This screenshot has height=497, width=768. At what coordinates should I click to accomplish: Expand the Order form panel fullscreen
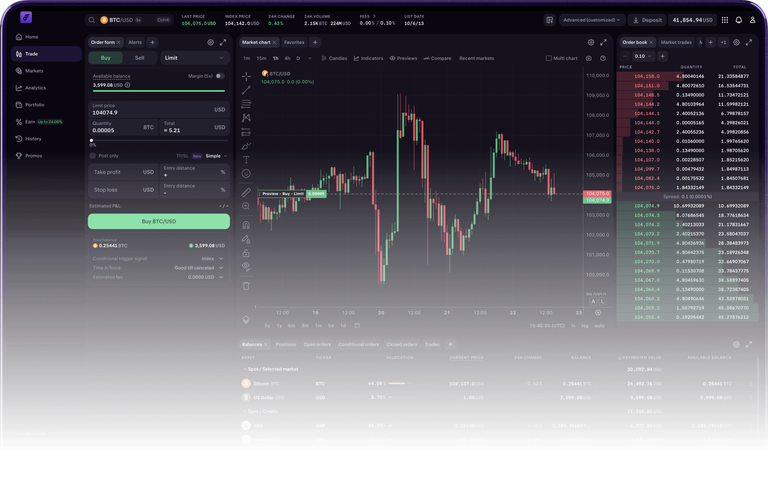(x=223, y=43)
